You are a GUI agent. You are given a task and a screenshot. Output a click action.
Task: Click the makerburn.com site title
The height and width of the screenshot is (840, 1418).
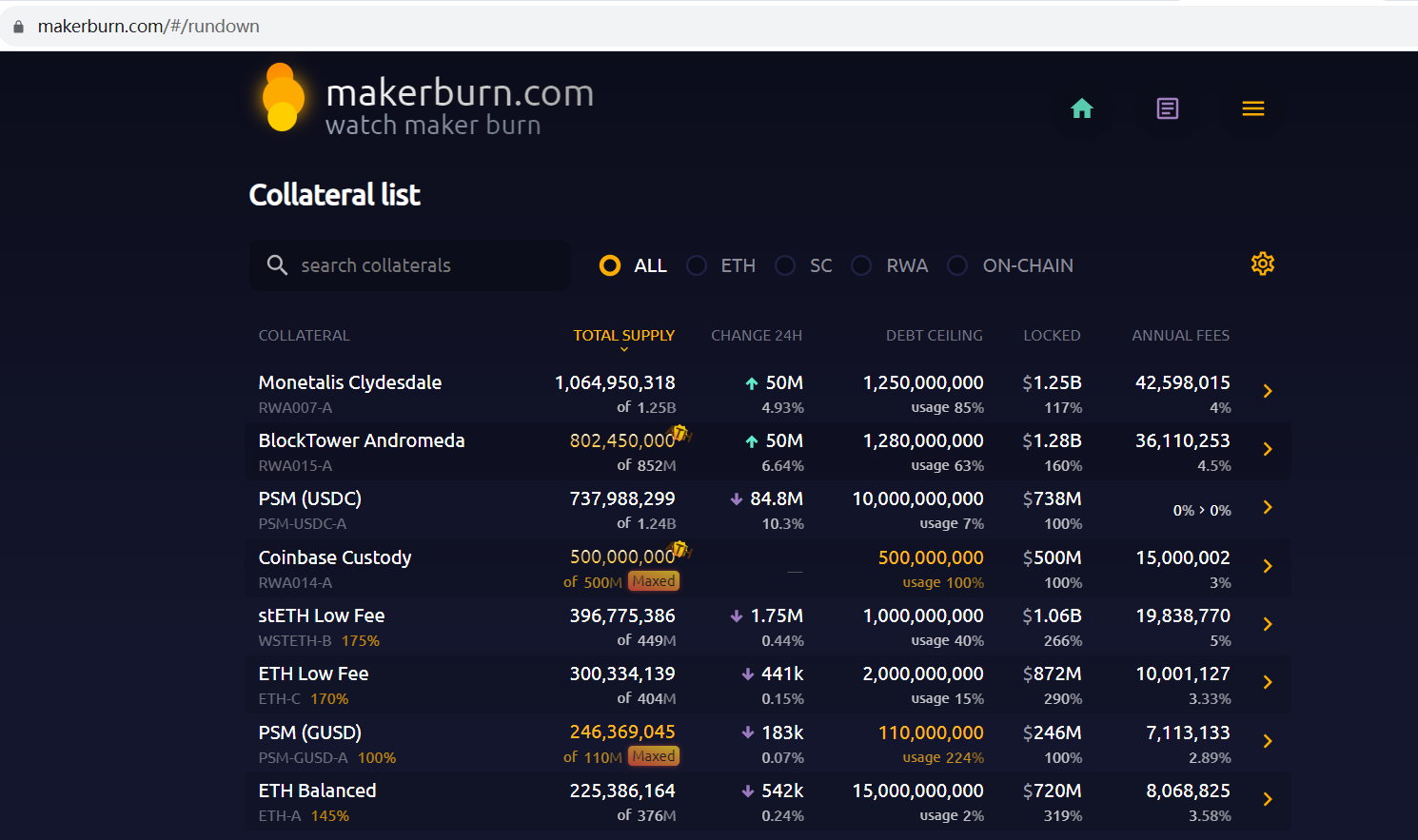click(460, 92)
